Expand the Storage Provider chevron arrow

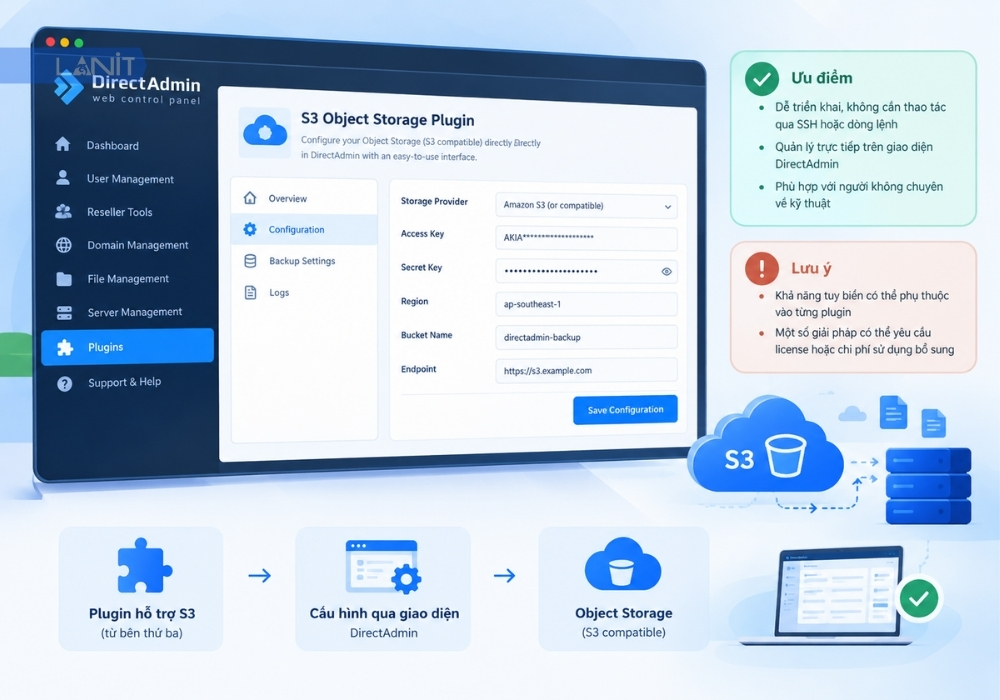tap(668, 207)
